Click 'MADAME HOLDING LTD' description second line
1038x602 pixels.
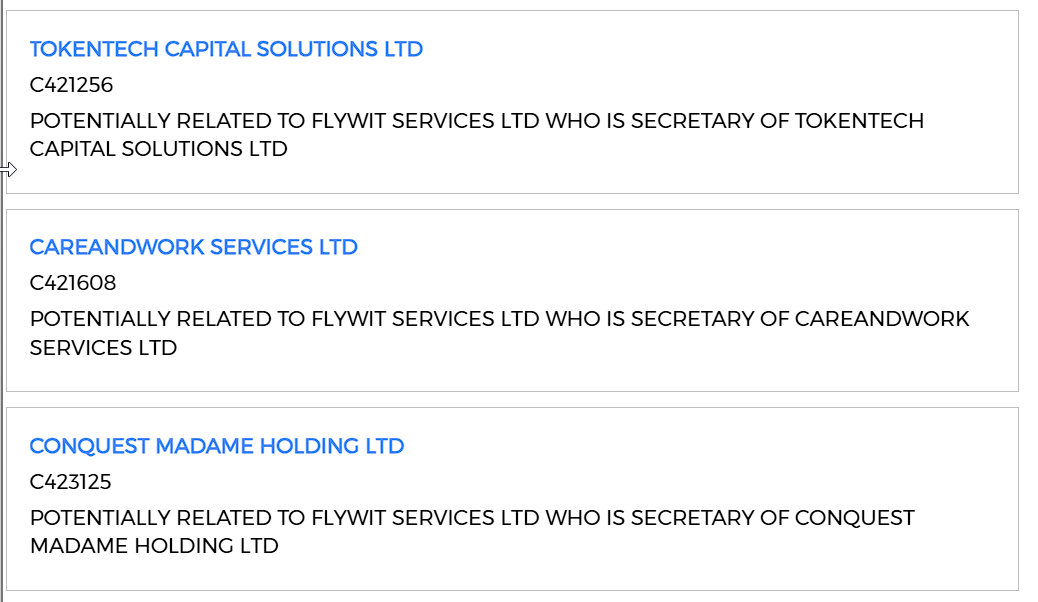point(154,546)
